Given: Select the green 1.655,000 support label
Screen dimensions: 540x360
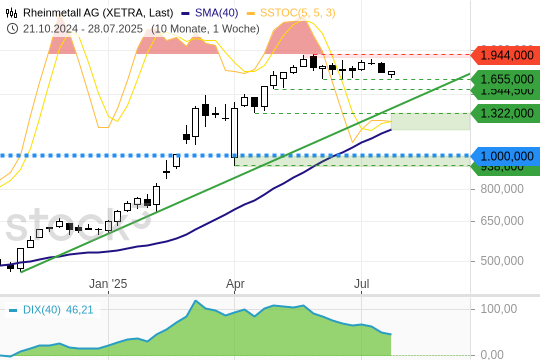Looking at the screenshot, I should [x=505, y=79].
